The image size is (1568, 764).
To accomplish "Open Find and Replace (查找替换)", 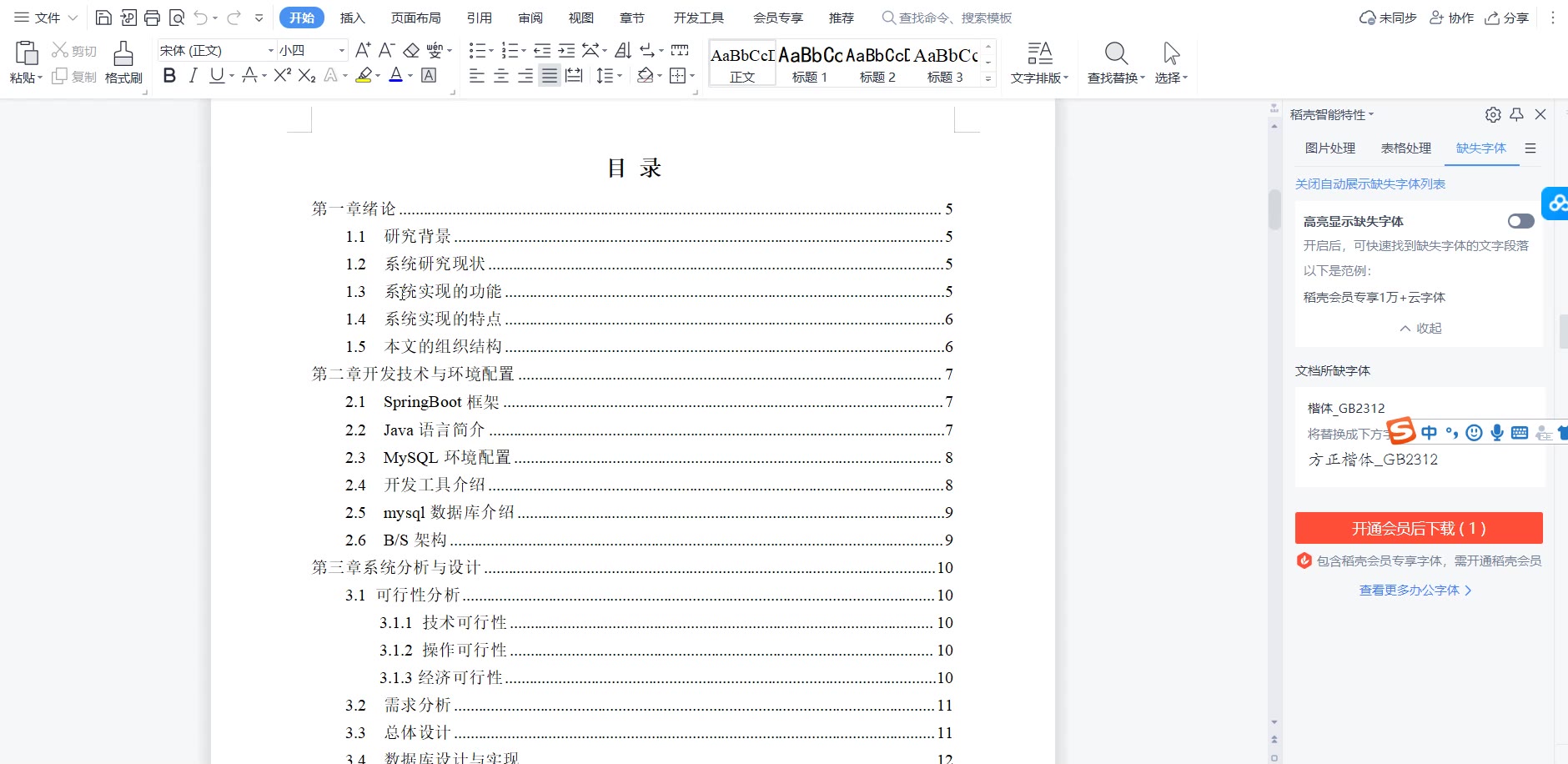I will coord(1115,63).
